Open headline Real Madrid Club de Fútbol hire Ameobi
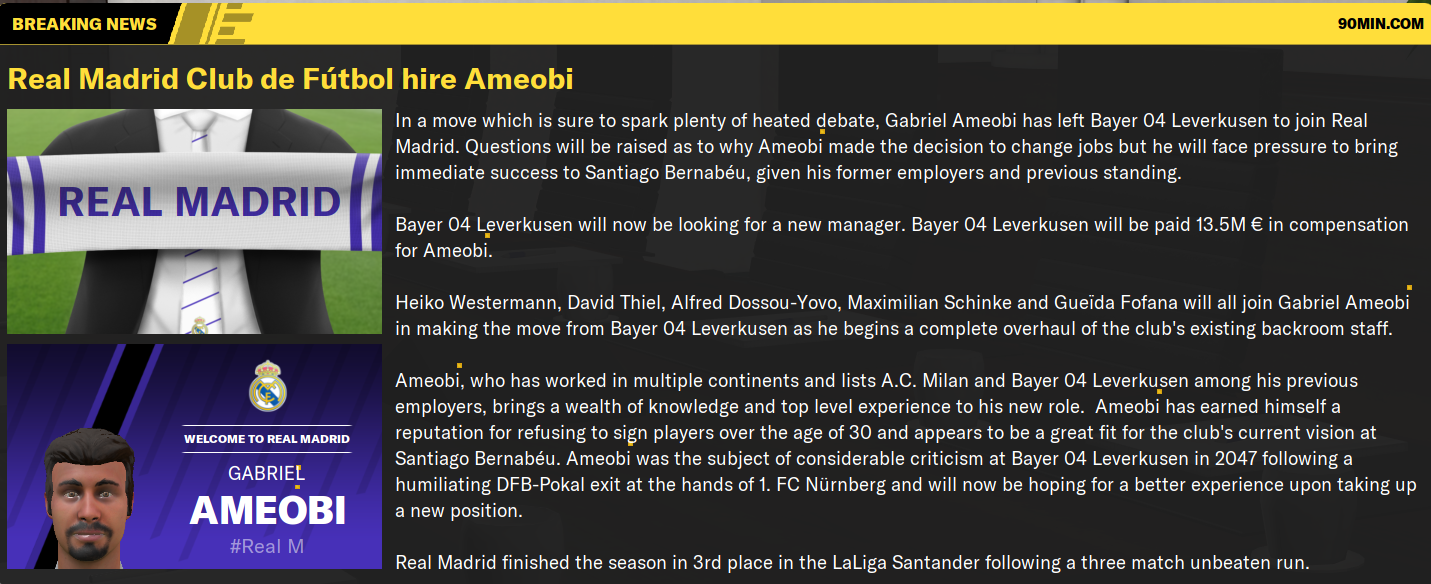This screenshot has width=1431, height=584. click(290, 79)
